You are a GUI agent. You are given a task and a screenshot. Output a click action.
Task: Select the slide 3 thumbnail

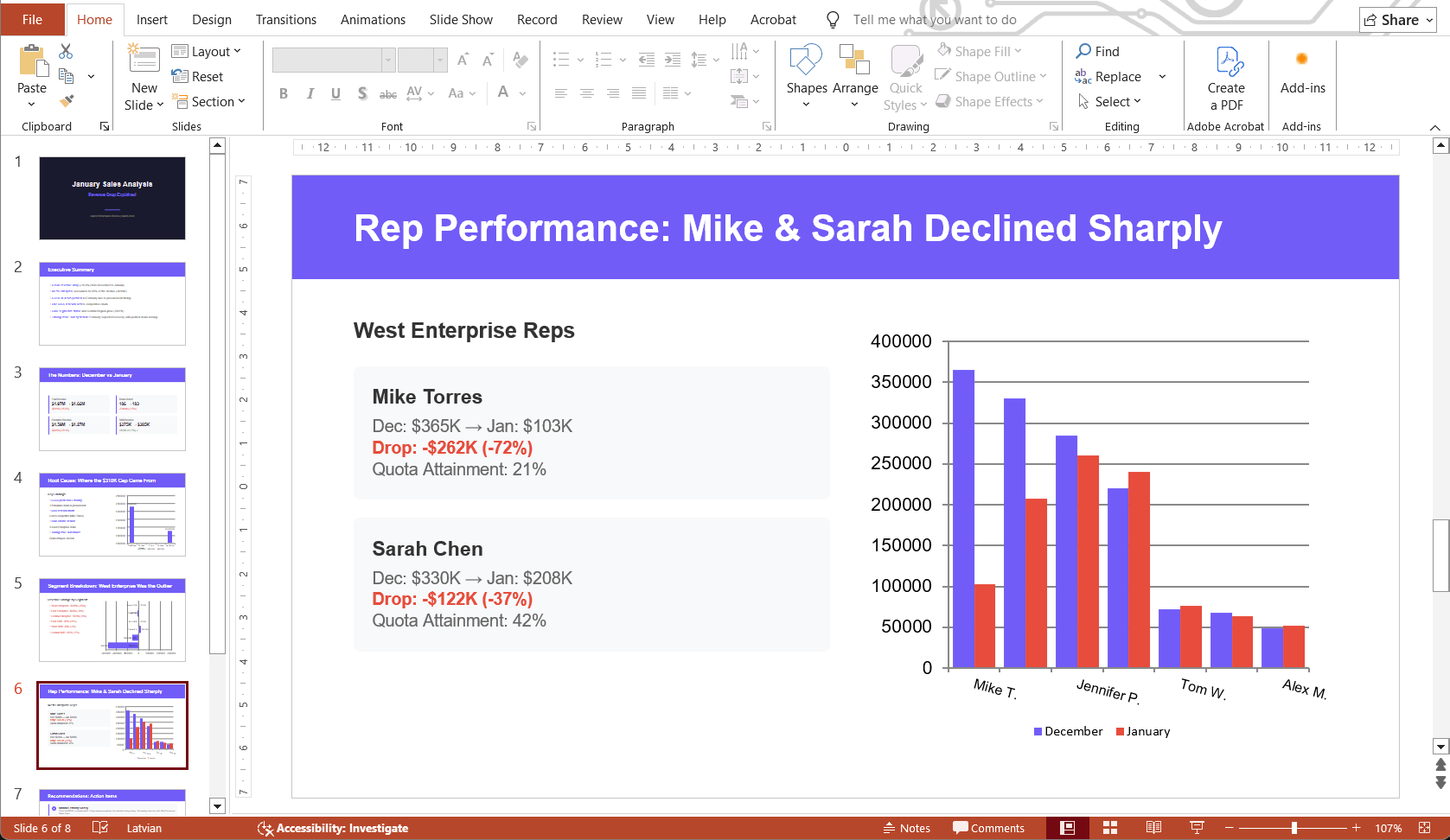point(112,407)
